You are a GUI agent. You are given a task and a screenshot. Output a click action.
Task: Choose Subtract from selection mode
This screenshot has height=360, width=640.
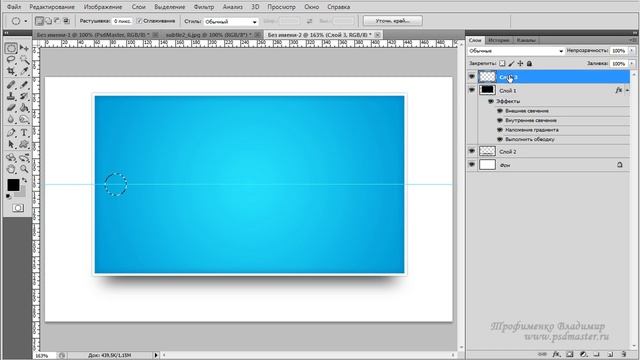[x=57, y=21]
